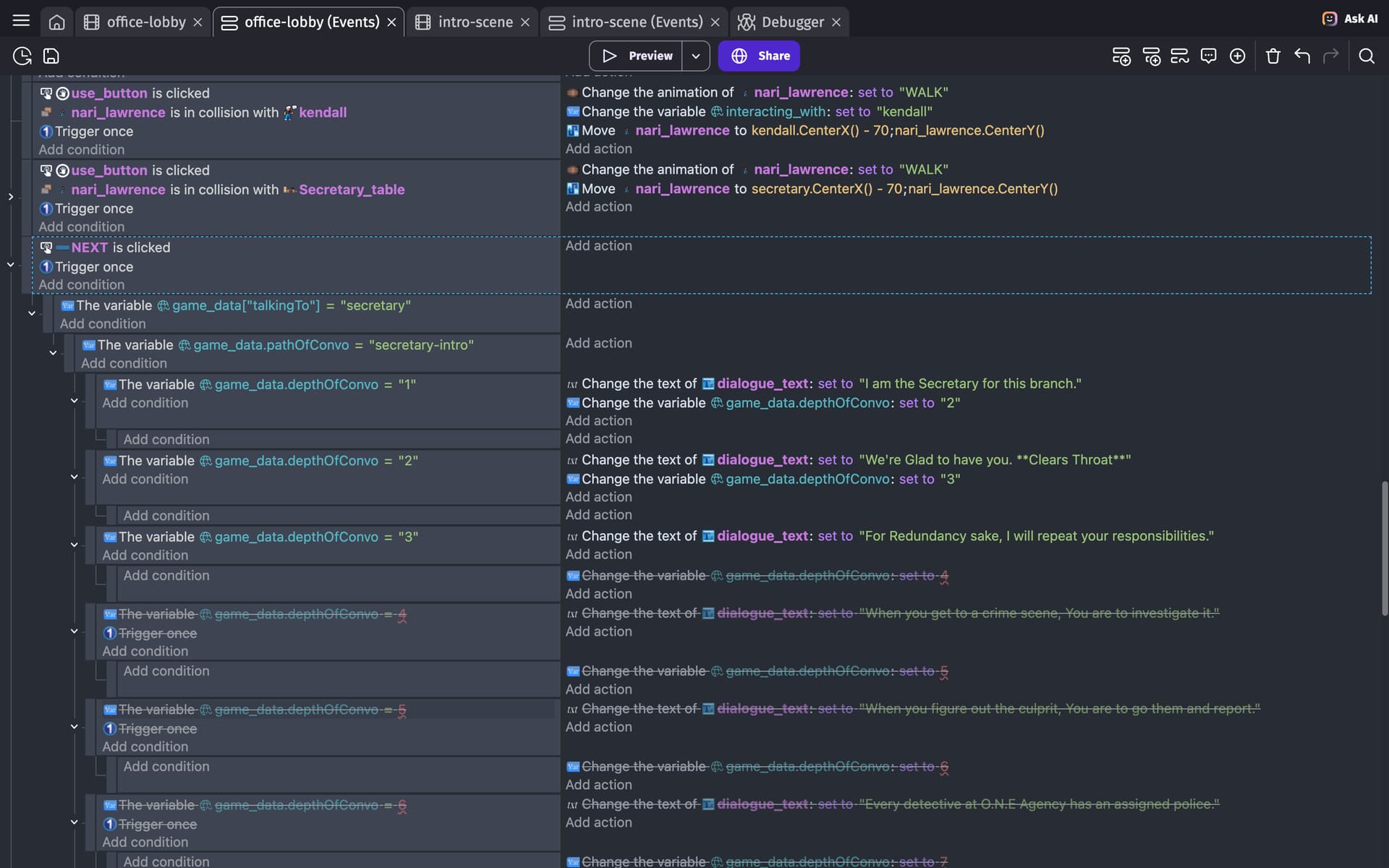Screen dimensions: 1389x868
Task: Open the Preview options dropdown arrow
Action: pos(695,56)
